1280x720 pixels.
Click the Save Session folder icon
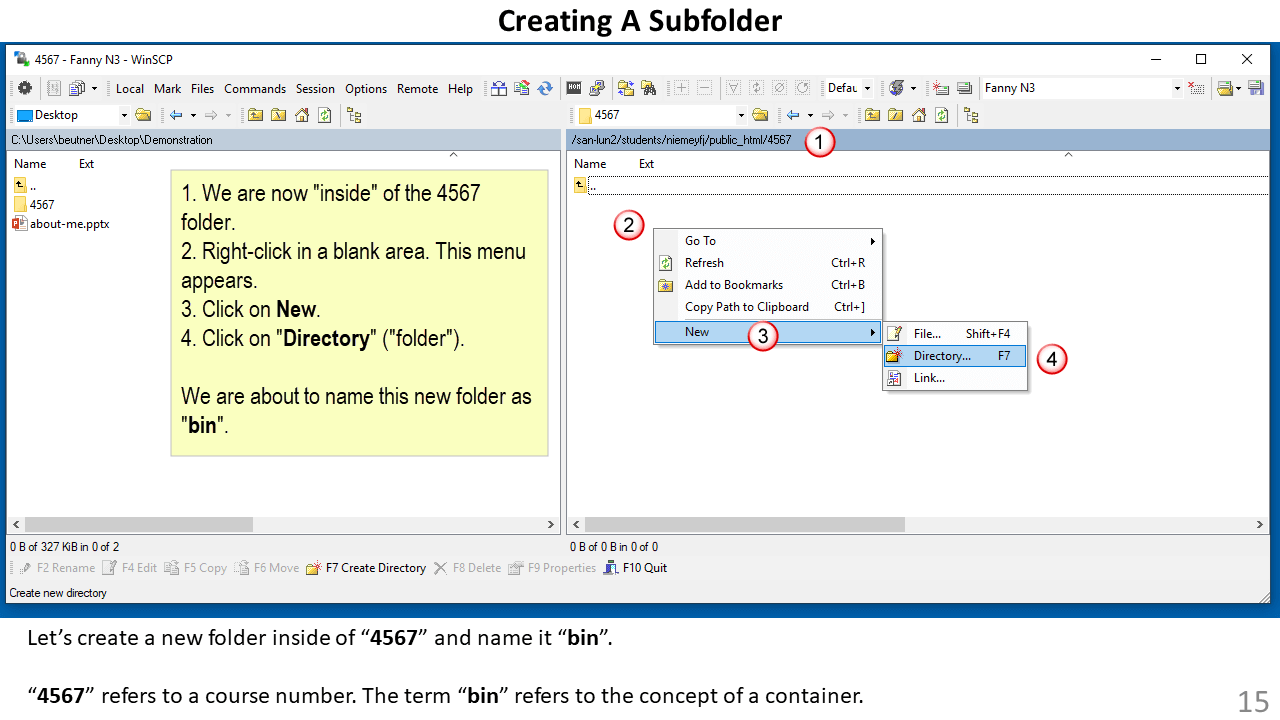(1225, 88)
